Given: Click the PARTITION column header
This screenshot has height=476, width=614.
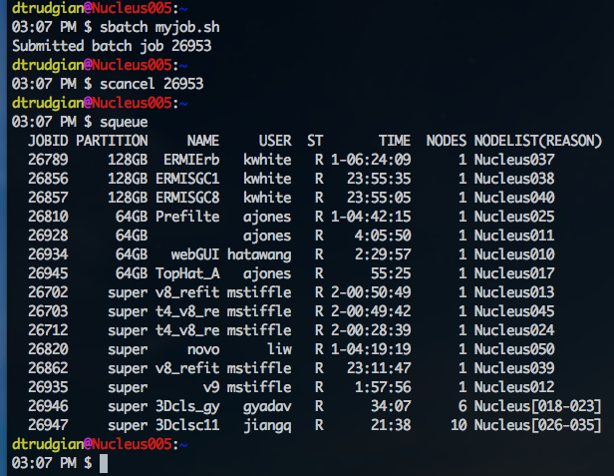Looking at the screenshot, I should pyautogui.click(x=112, y=141).
